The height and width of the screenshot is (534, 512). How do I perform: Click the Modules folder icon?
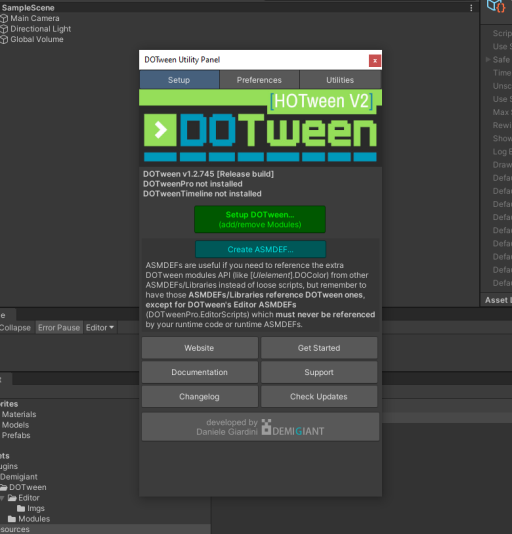tap(12, 519)
